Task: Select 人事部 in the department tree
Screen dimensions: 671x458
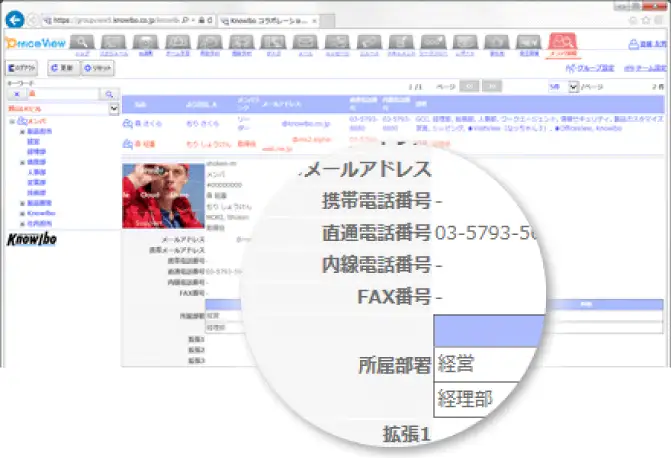Action: (x=36, y=172)
